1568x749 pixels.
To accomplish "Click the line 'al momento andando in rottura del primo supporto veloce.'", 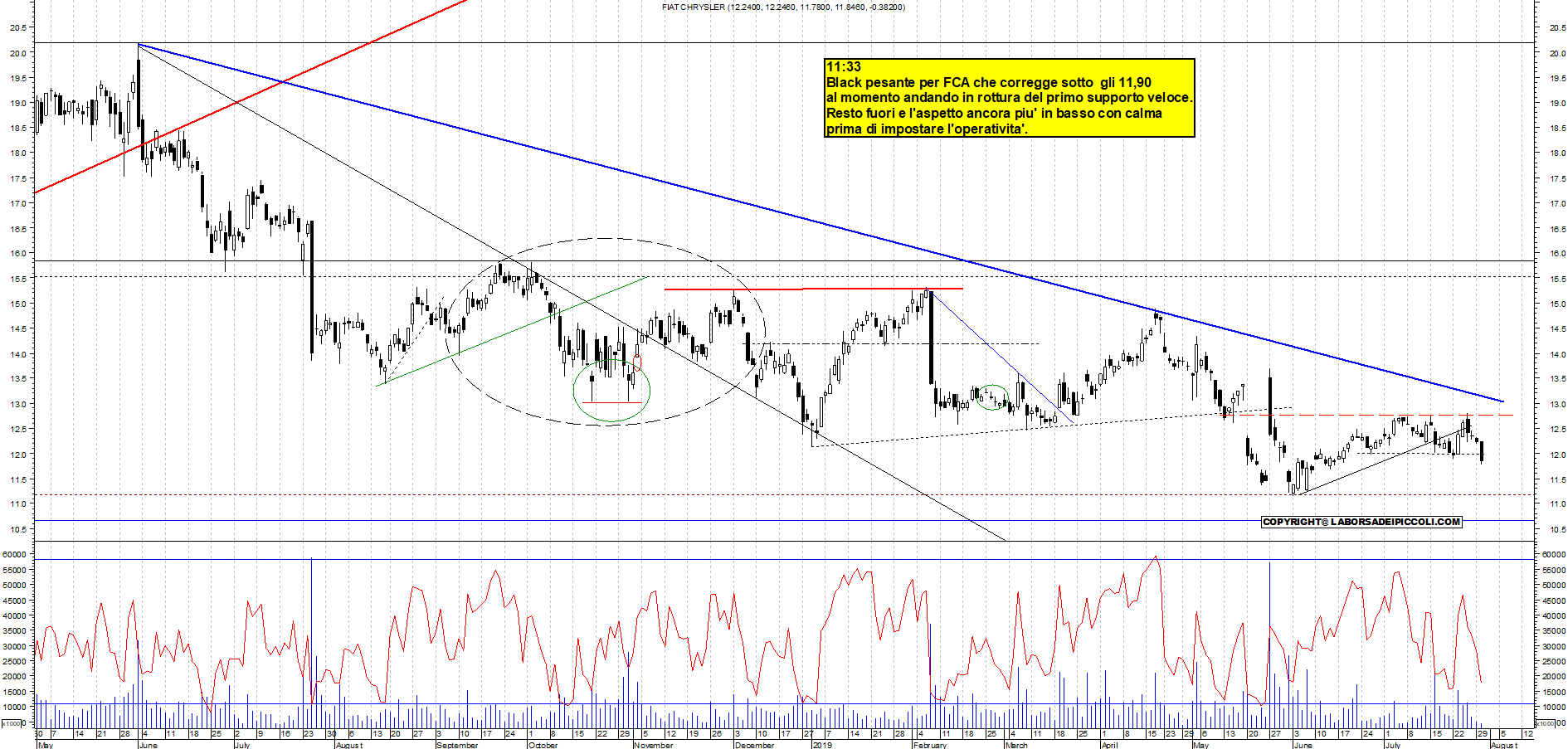I will (x=1010, y=98).
